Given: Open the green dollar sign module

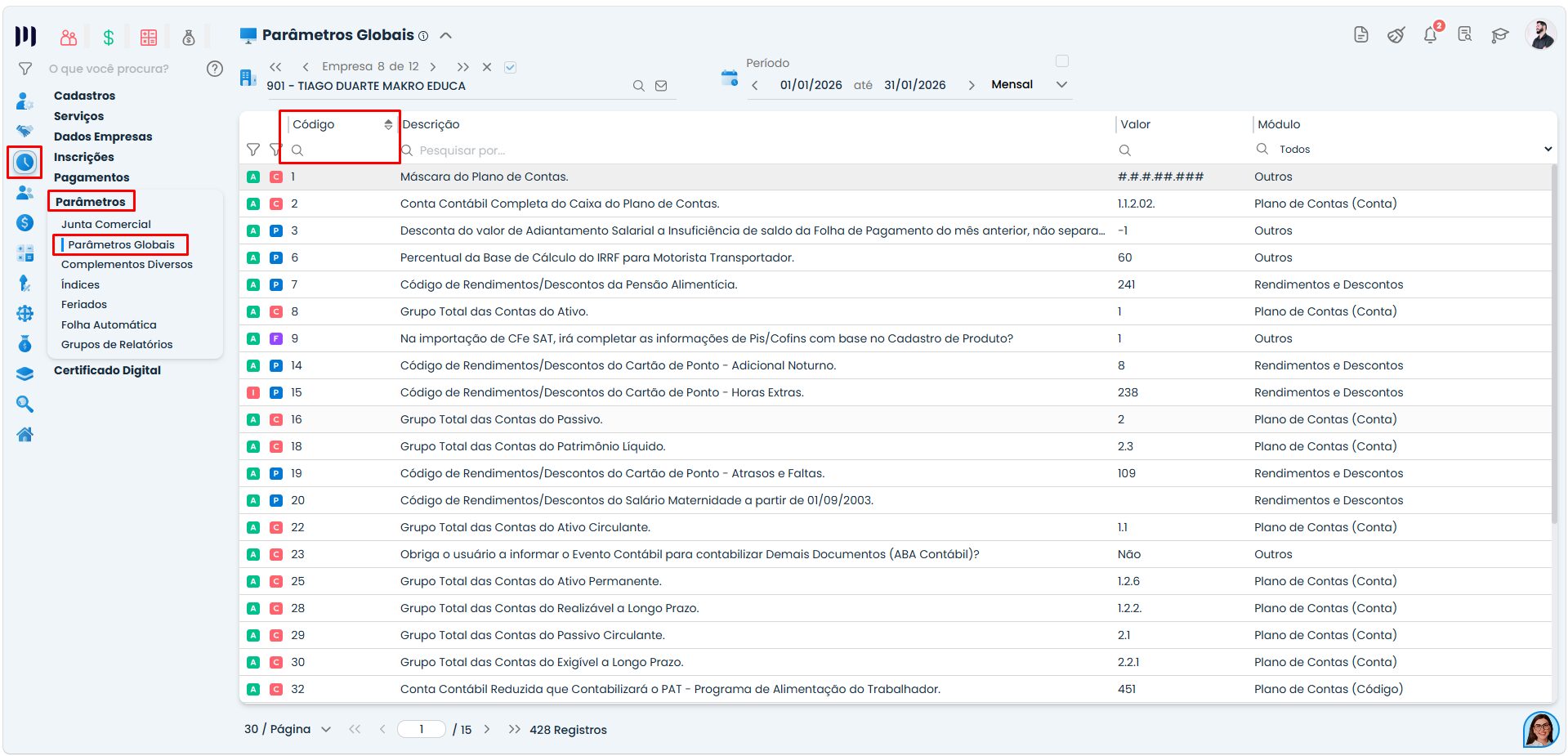Looking at the screenshot, I should click(x=109, y=37).
